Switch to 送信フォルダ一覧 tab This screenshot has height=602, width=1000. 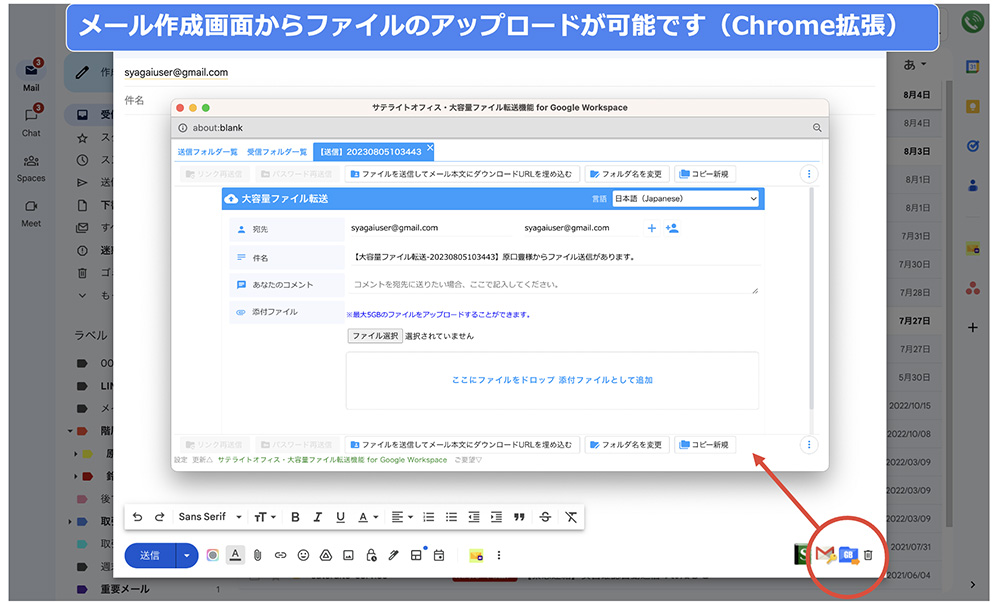point(207,152)
